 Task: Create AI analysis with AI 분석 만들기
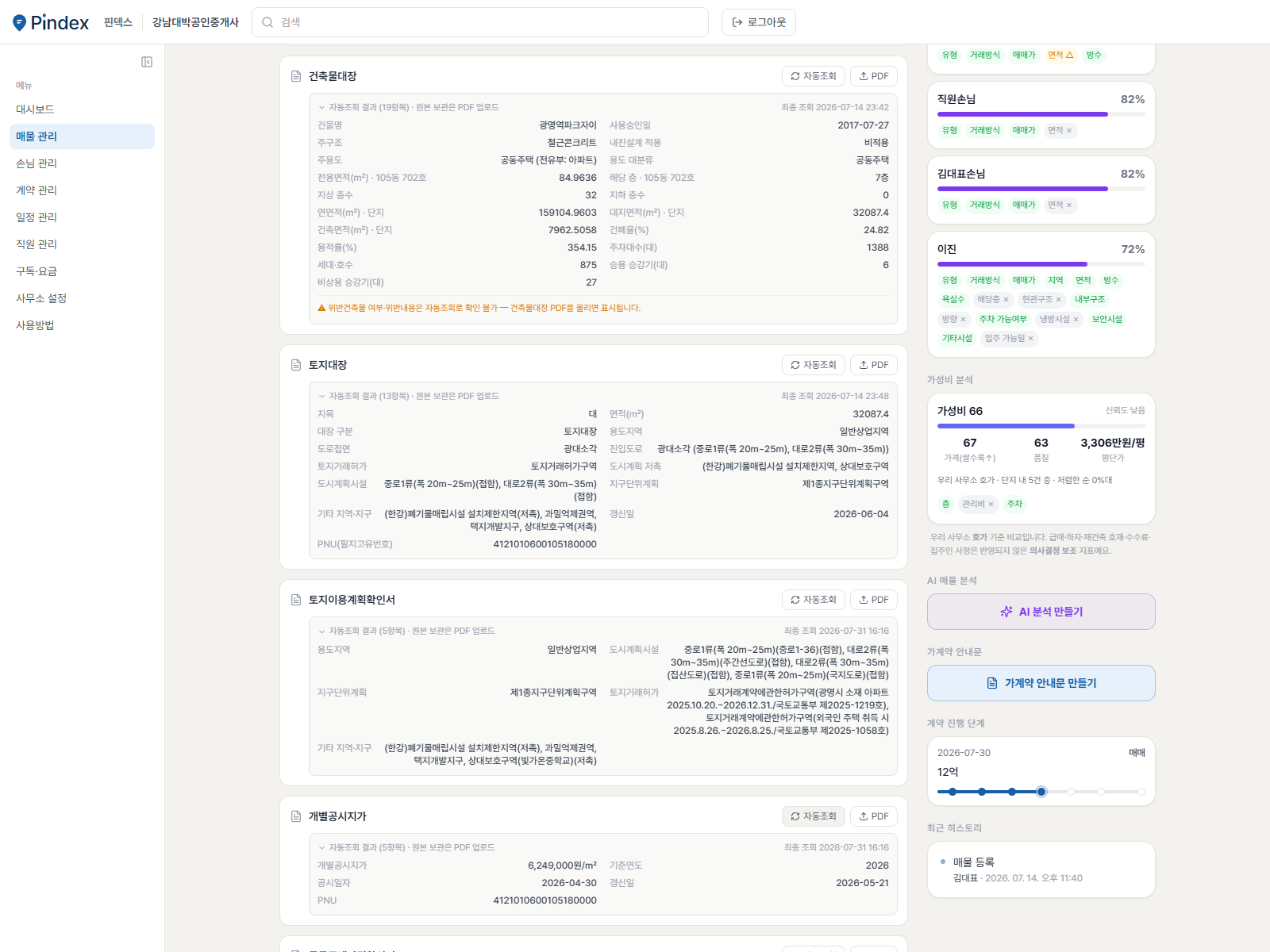point(1041,612)
